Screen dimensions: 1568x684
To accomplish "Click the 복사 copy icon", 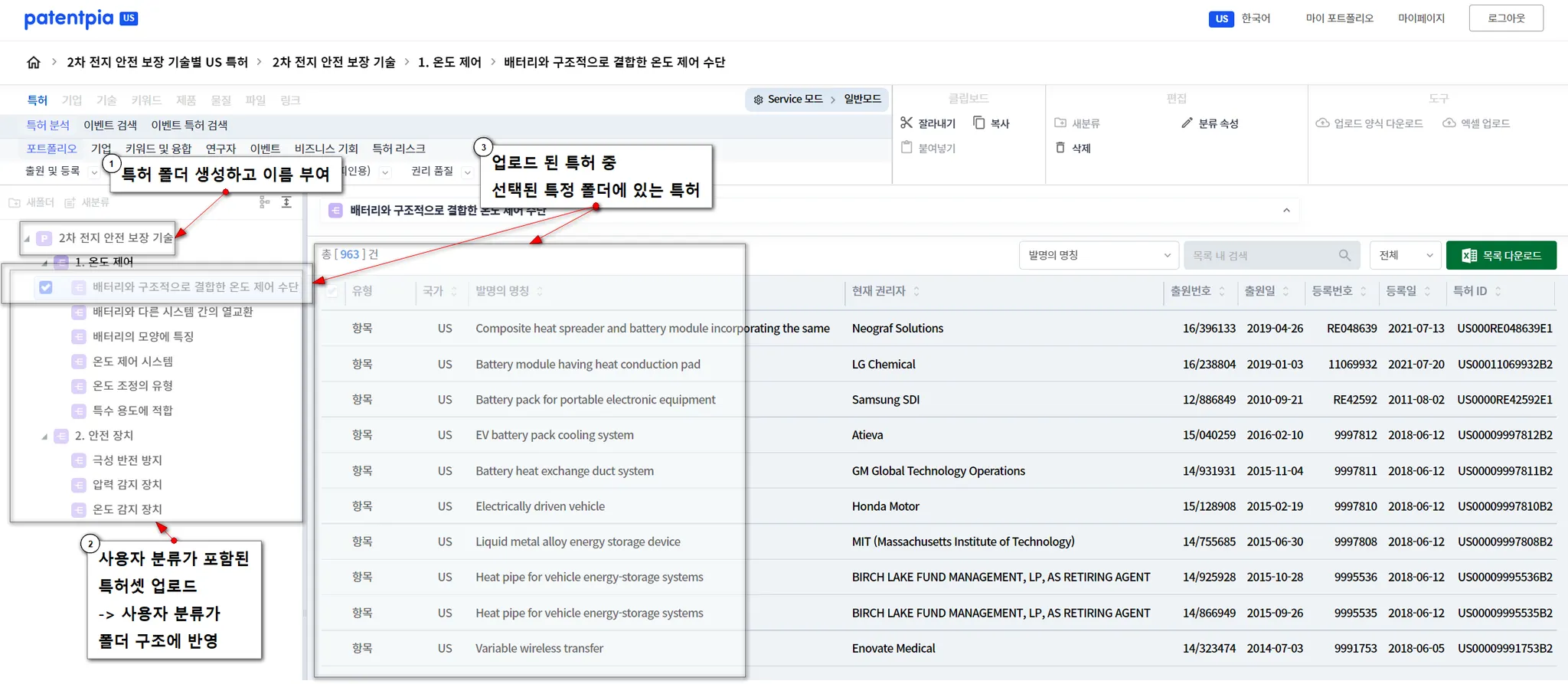I will 978,123.
